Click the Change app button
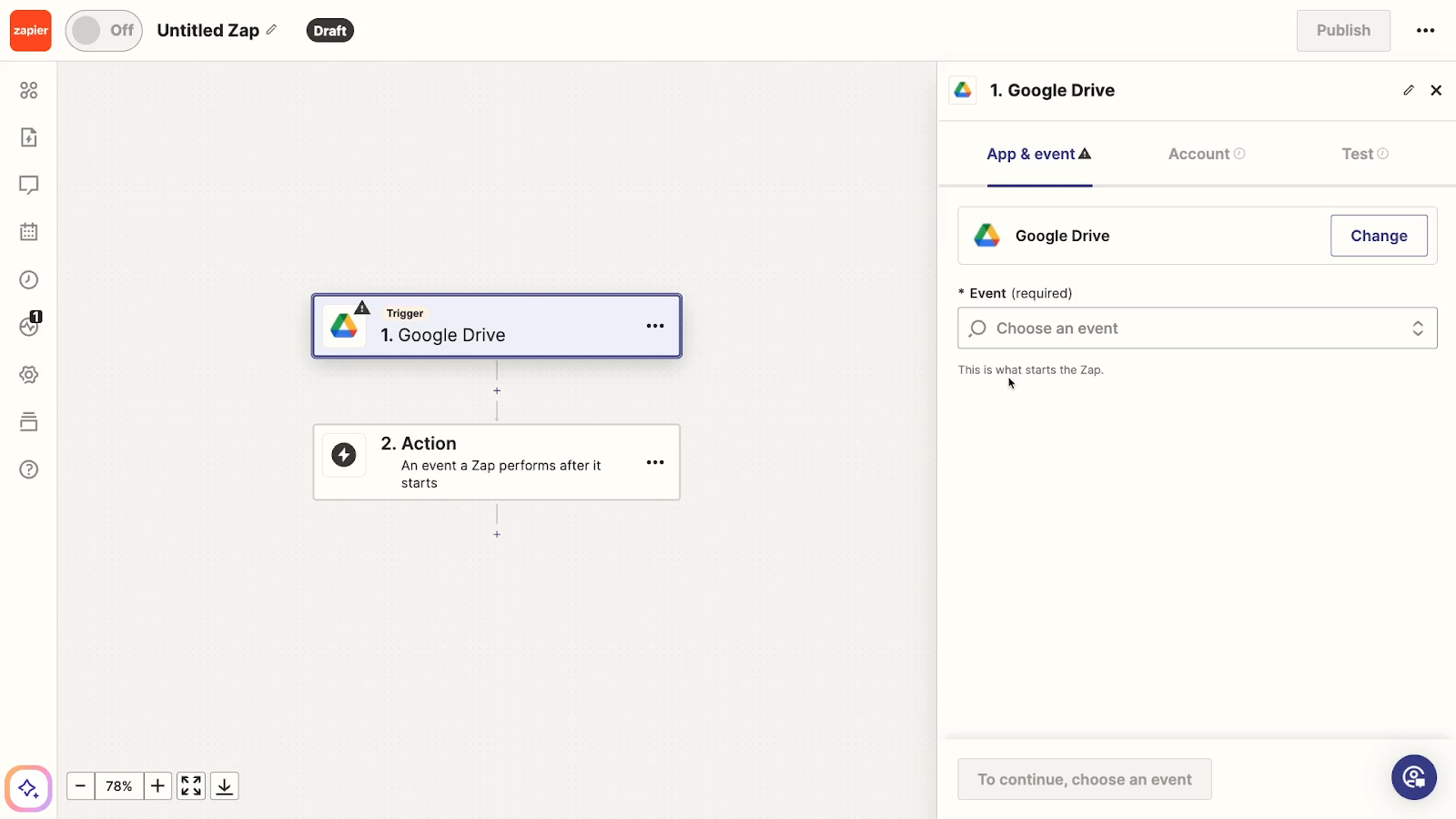This screenshot has height=819, width=1456. tap(1379, 236)
